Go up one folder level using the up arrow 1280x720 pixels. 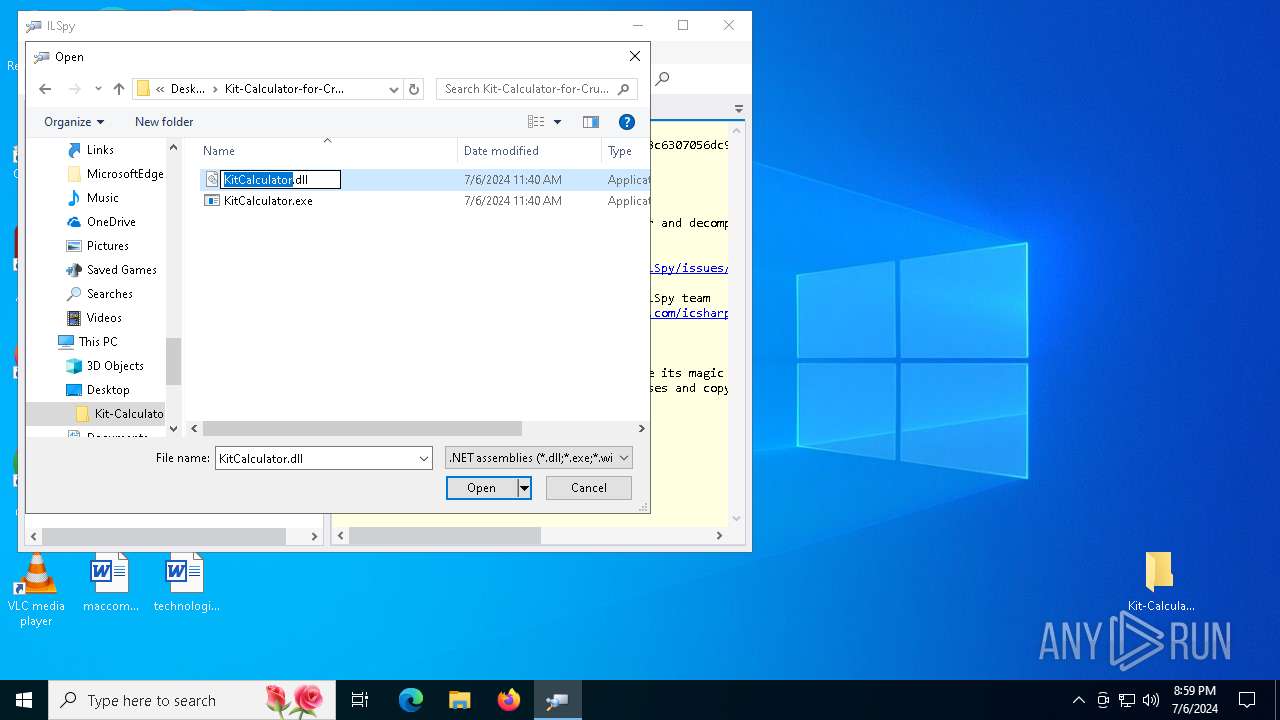tap(119, 89)
